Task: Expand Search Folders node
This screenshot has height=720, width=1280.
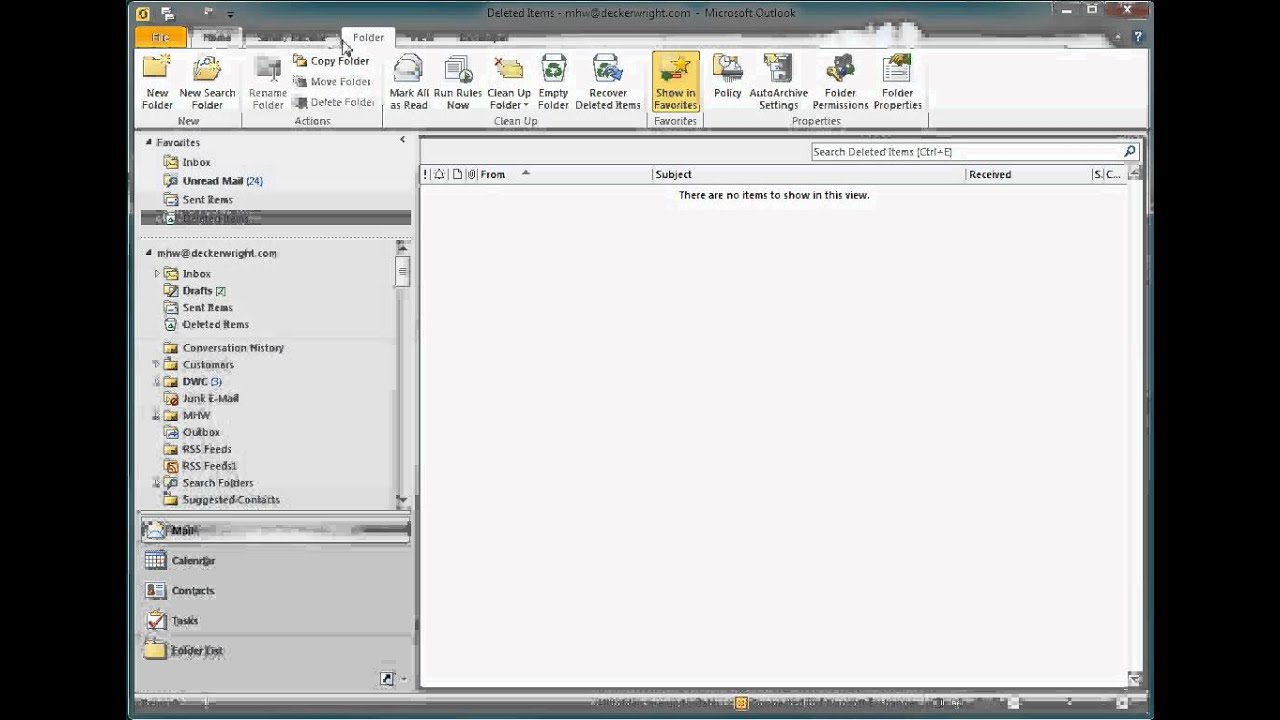Action: click(157, 483)
